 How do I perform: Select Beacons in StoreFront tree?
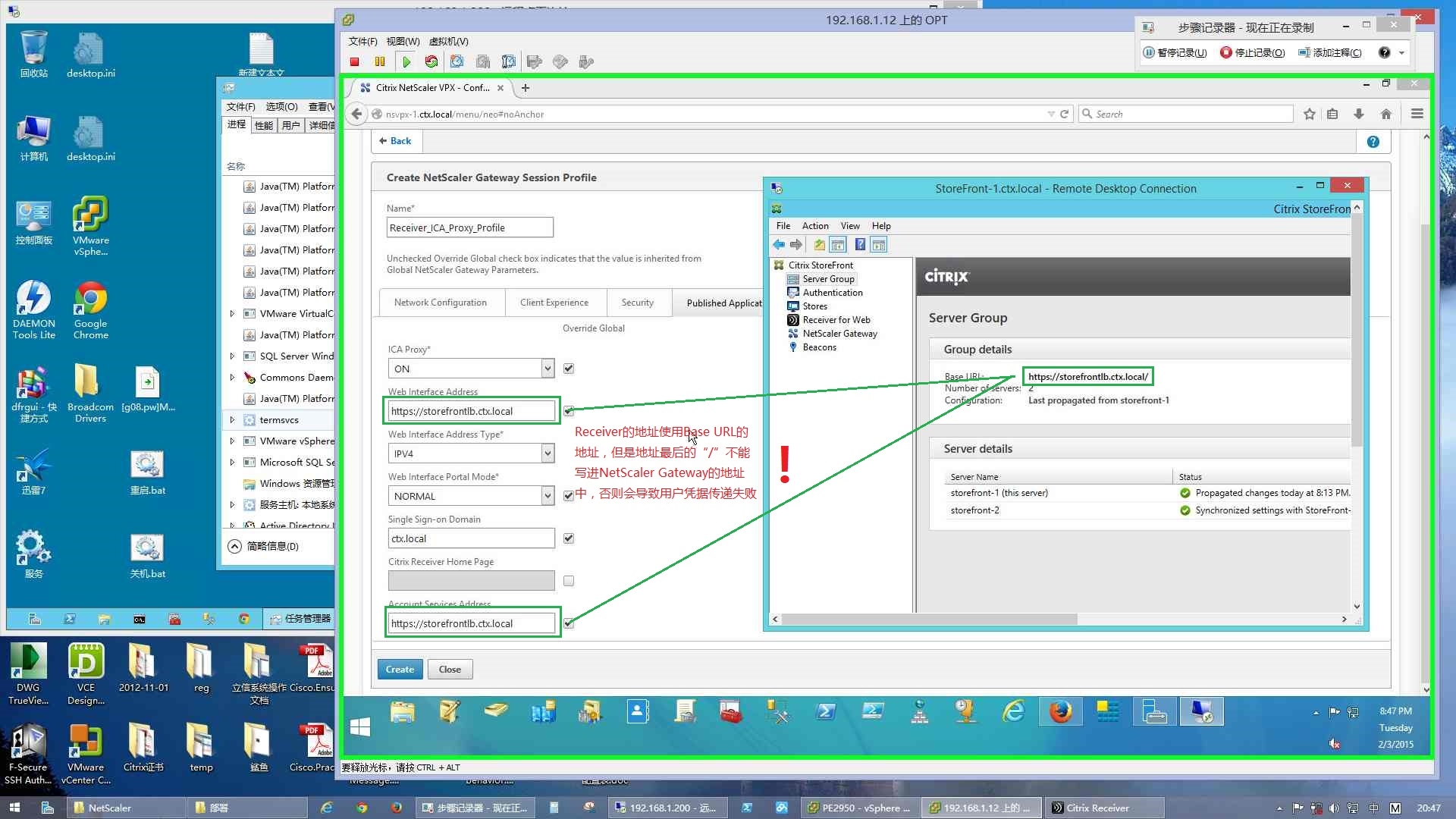pyautogui.click(x=819, y=347)
